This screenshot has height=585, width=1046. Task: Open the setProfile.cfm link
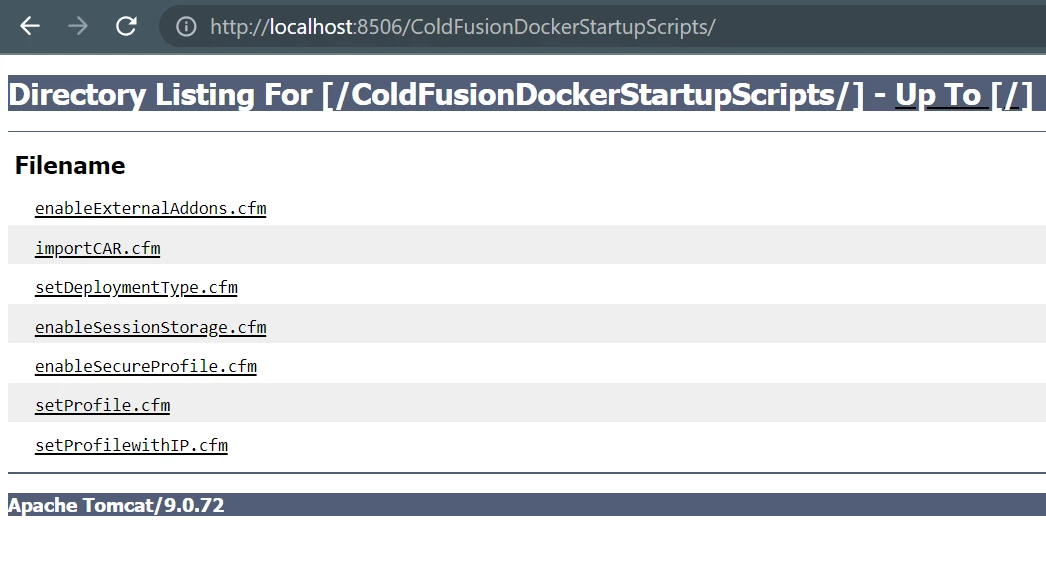pos(102,405)
